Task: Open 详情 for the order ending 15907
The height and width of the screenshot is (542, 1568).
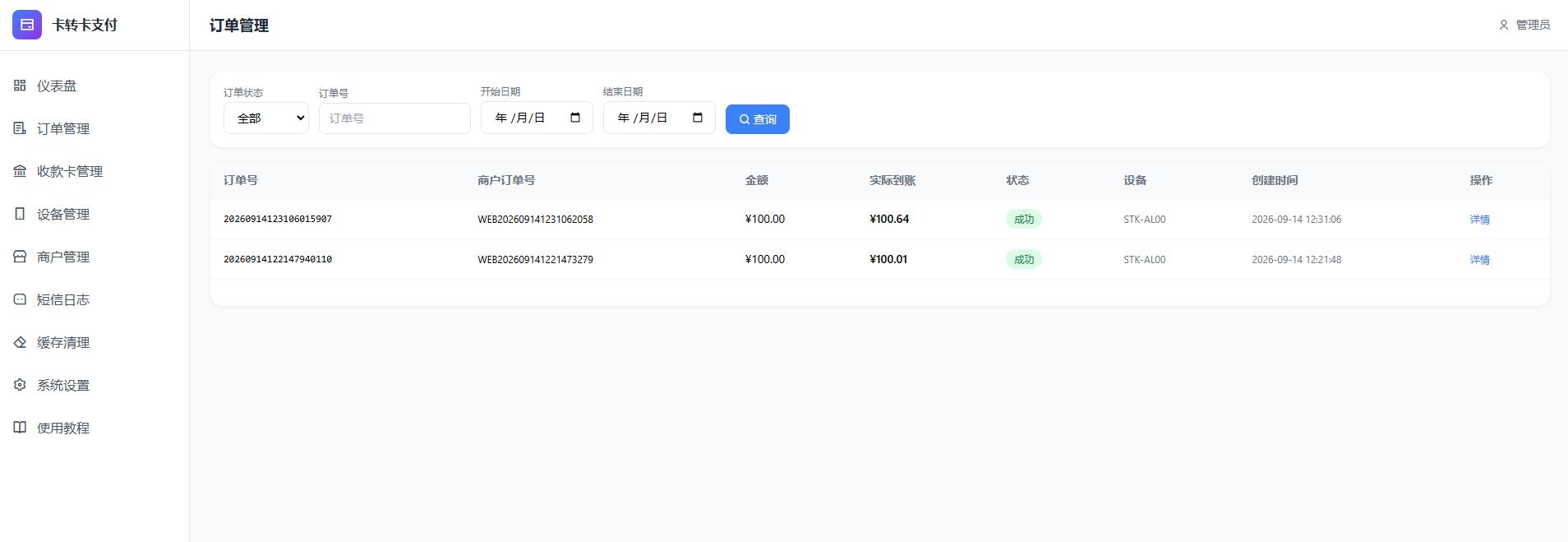Action: point(1479,220)
